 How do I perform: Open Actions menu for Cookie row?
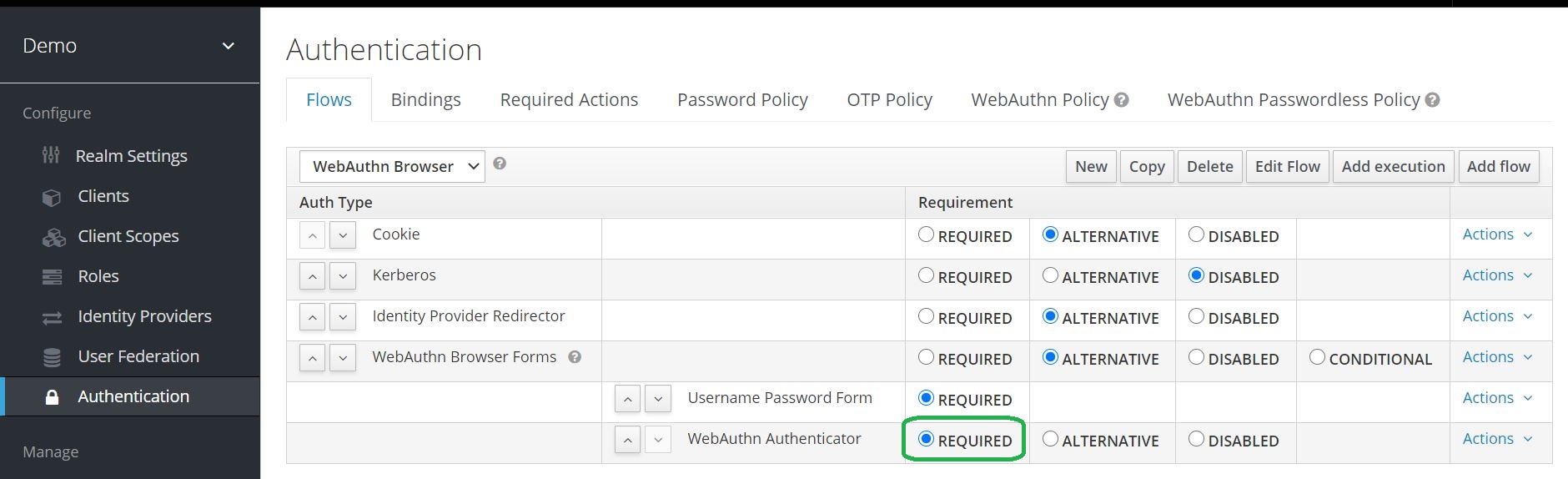1497,234
